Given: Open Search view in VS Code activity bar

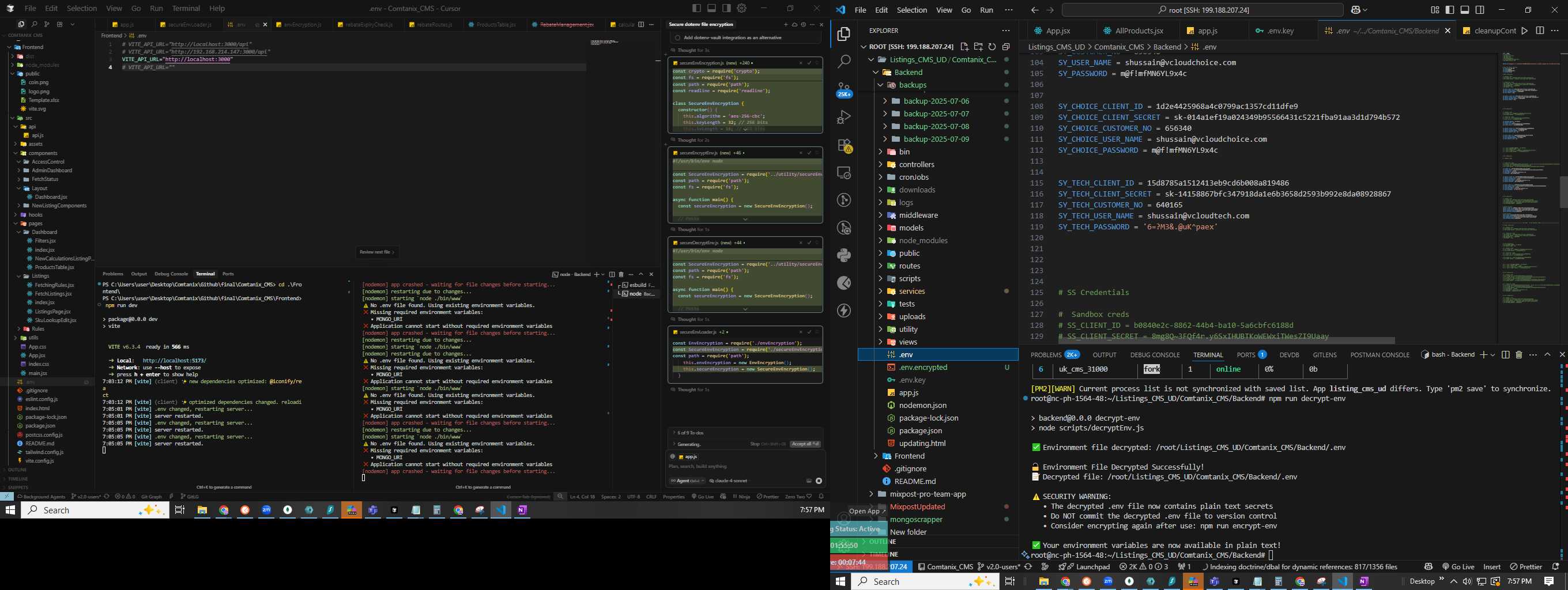Looking at the screenshot, I should coord(845,62).
